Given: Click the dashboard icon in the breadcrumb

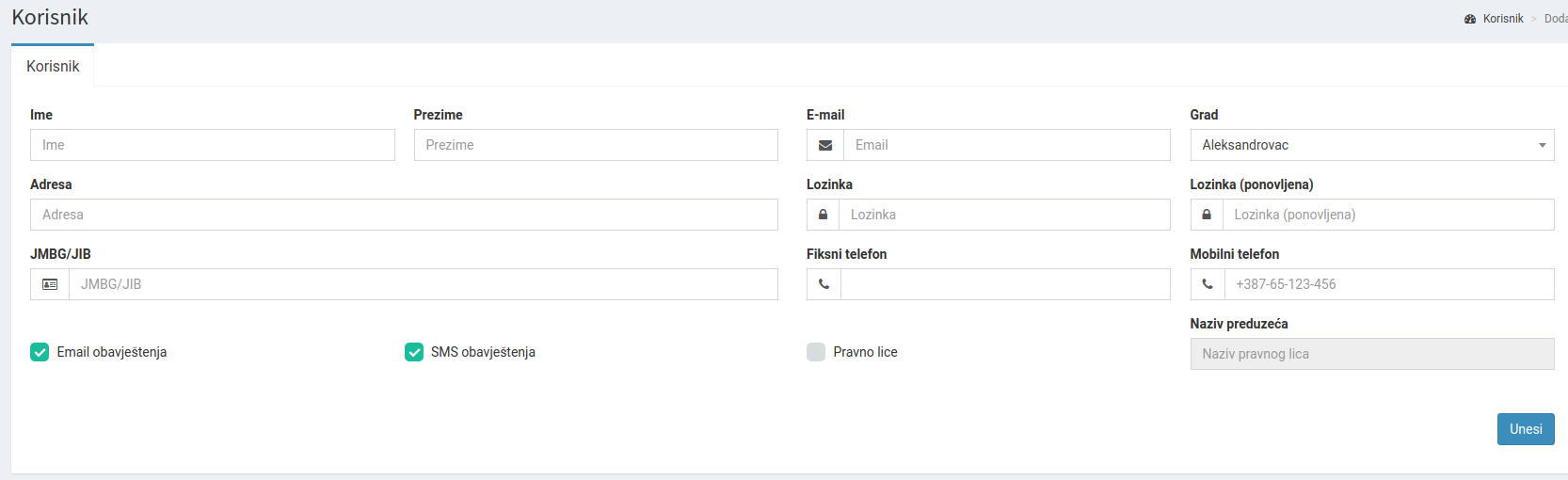Looking at the screenshot, I should (x=1470, y=19).
